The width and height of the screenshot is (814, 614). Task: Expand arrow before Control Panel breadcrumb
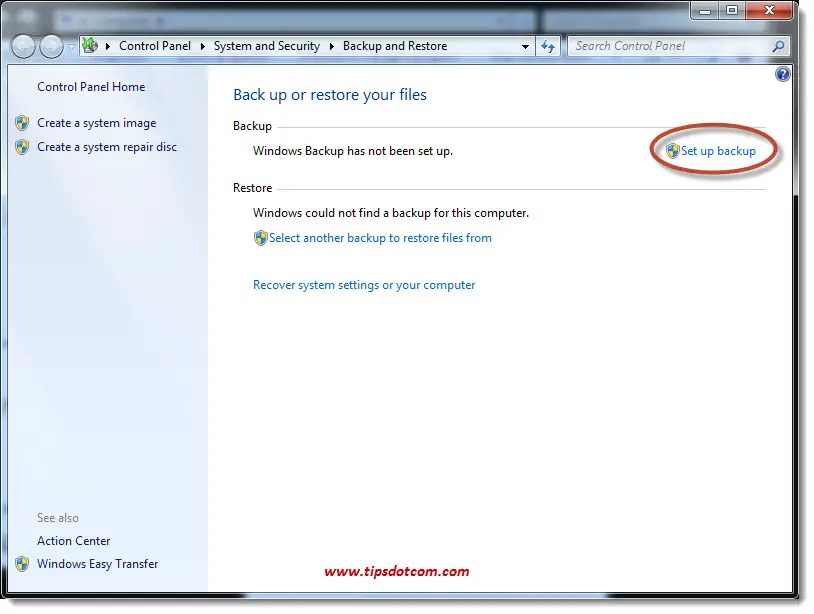point(108,46)
